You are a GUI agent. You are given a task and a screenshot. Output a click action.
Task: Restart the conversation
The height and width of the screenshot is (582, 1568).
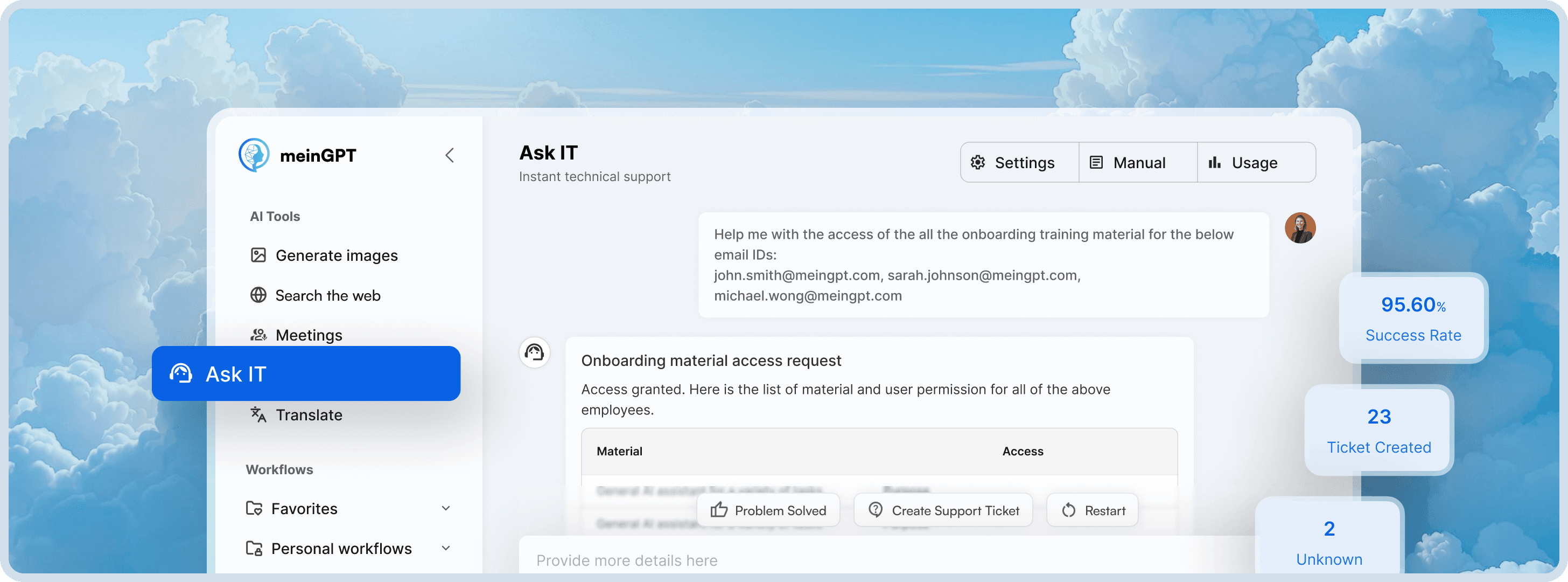1092,510
